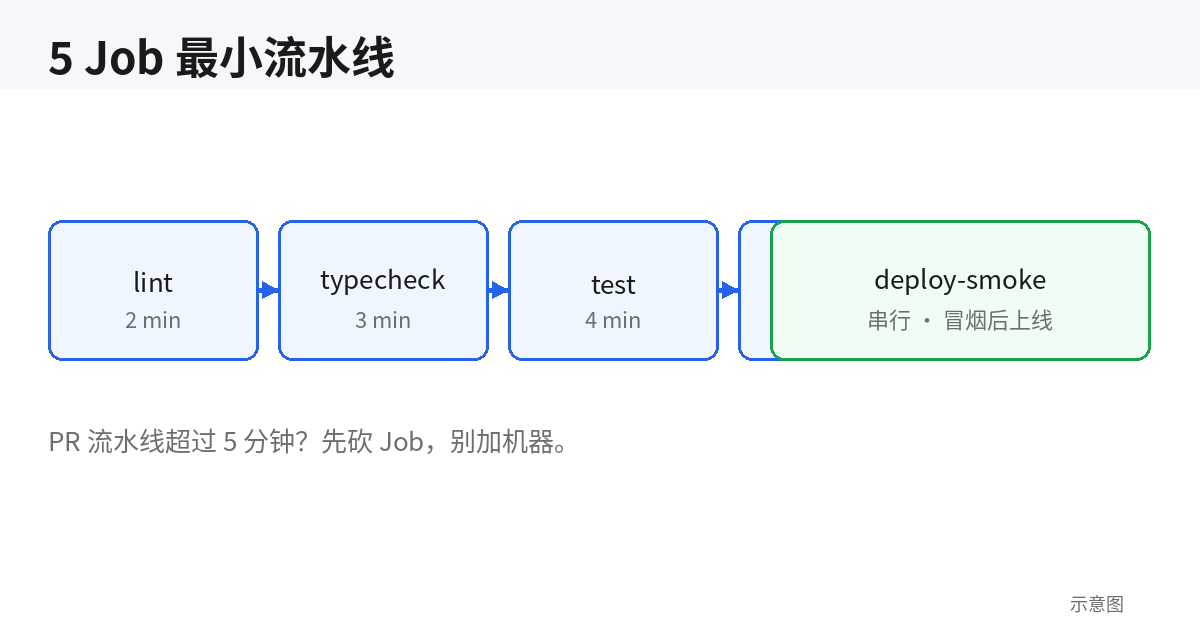Click the lint job box
Screen dimensions: 1200x630
pyautogui.click(x=153, y=290)
